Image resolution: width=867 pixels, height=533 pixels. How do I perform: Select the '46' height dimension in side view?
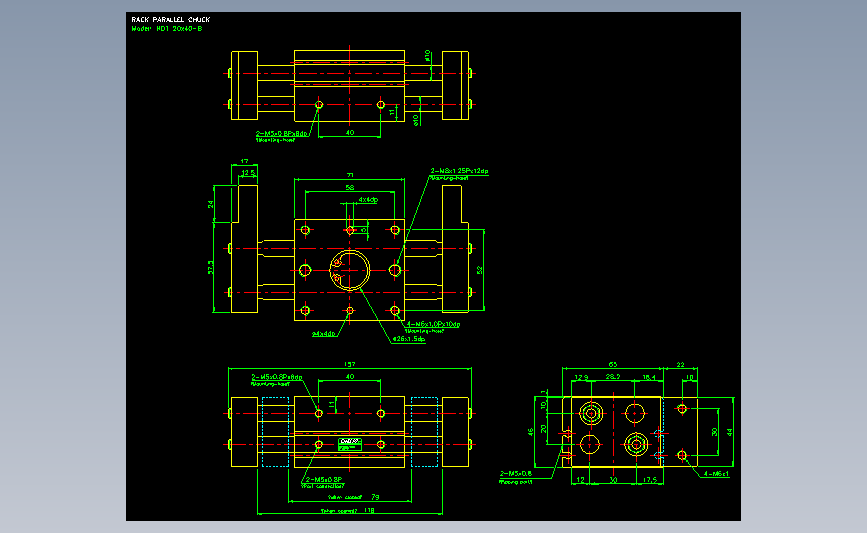coord(531,431)
